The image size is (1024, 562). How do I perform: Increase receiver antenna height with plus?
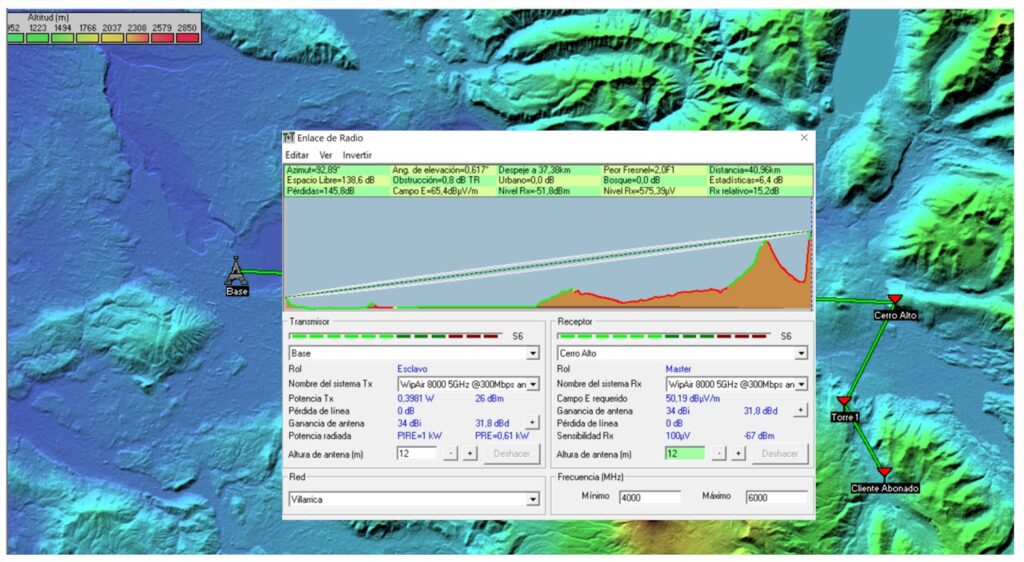click(738, 454)
